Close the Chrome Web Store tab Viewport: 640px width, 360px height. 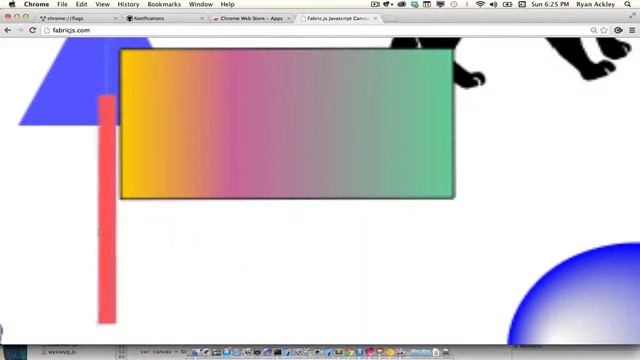click(x=289, y=18)
